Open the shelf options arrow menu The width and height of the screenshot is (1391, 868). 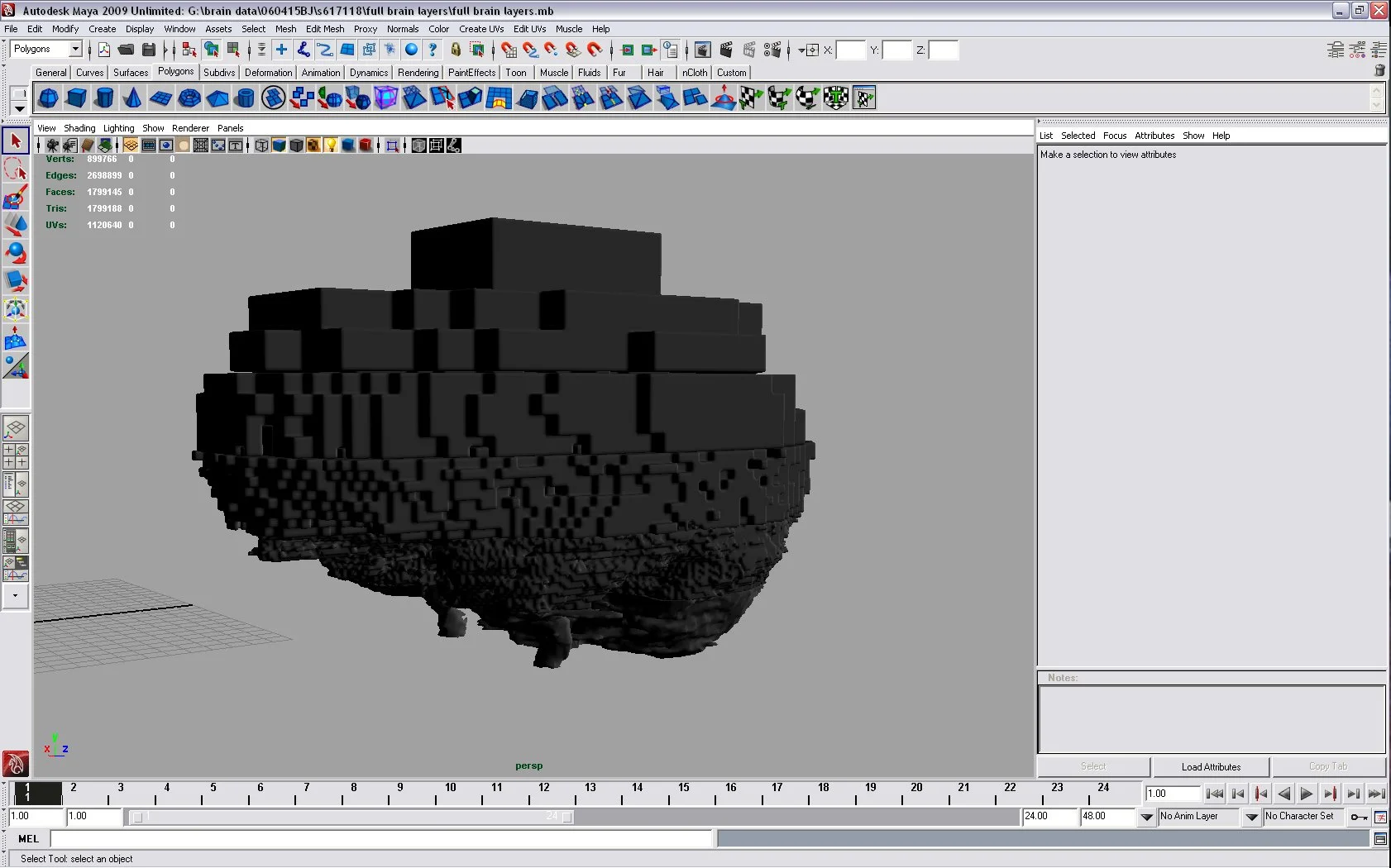point(20,108)
